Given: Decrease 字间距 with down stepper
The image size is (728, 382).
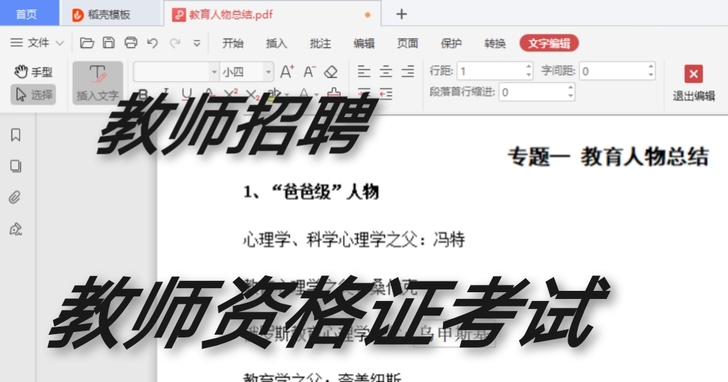Looking at the screenshot, I should click(x=651, y=75).
